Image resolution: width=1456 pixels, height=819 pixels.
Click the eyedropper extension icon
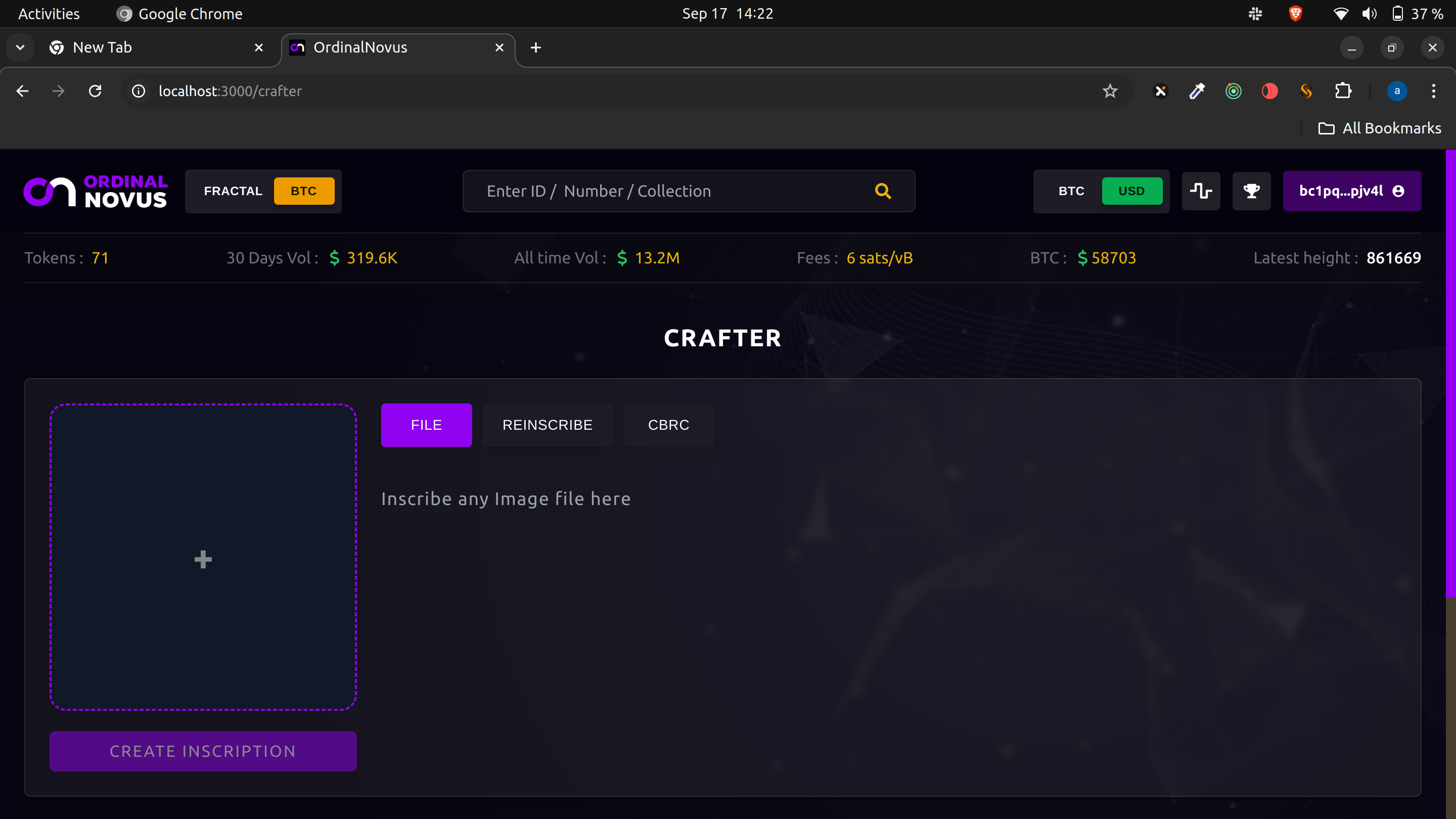click(x=1197, y=91)
